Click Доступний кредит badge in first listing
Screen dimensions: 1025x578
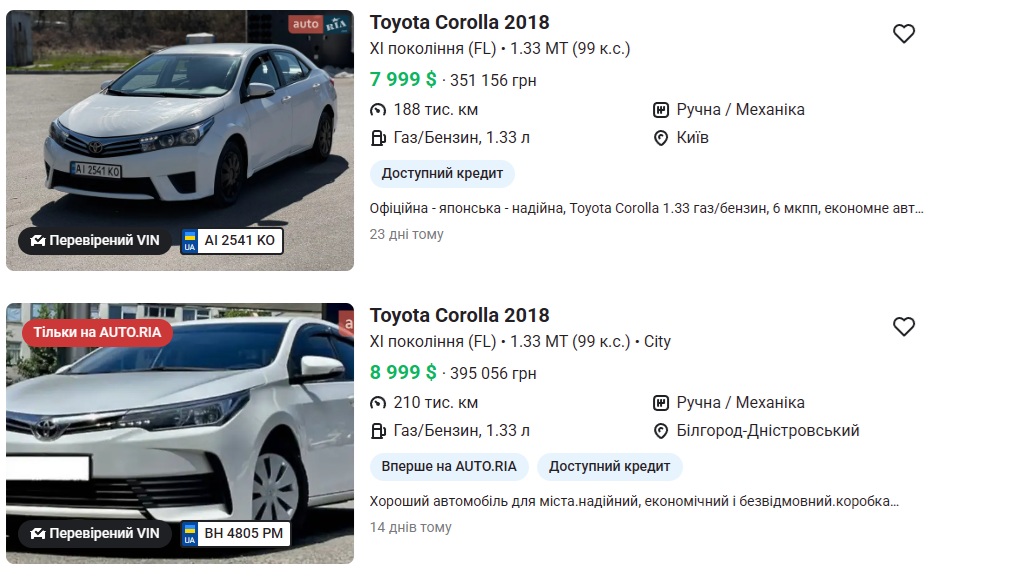click(x=442, y=173)
